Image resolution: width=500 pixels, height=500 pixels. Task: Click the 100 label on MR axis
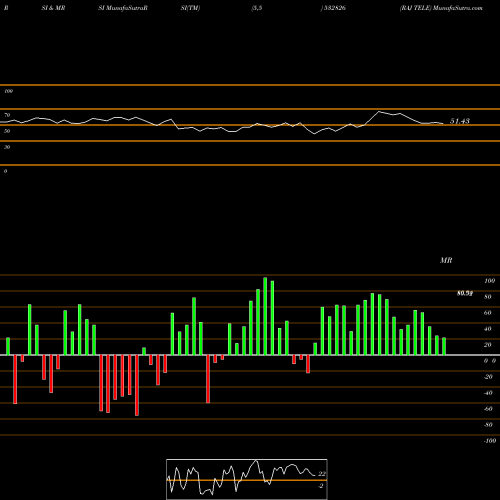pyautogui.click(x=489, y=281)
